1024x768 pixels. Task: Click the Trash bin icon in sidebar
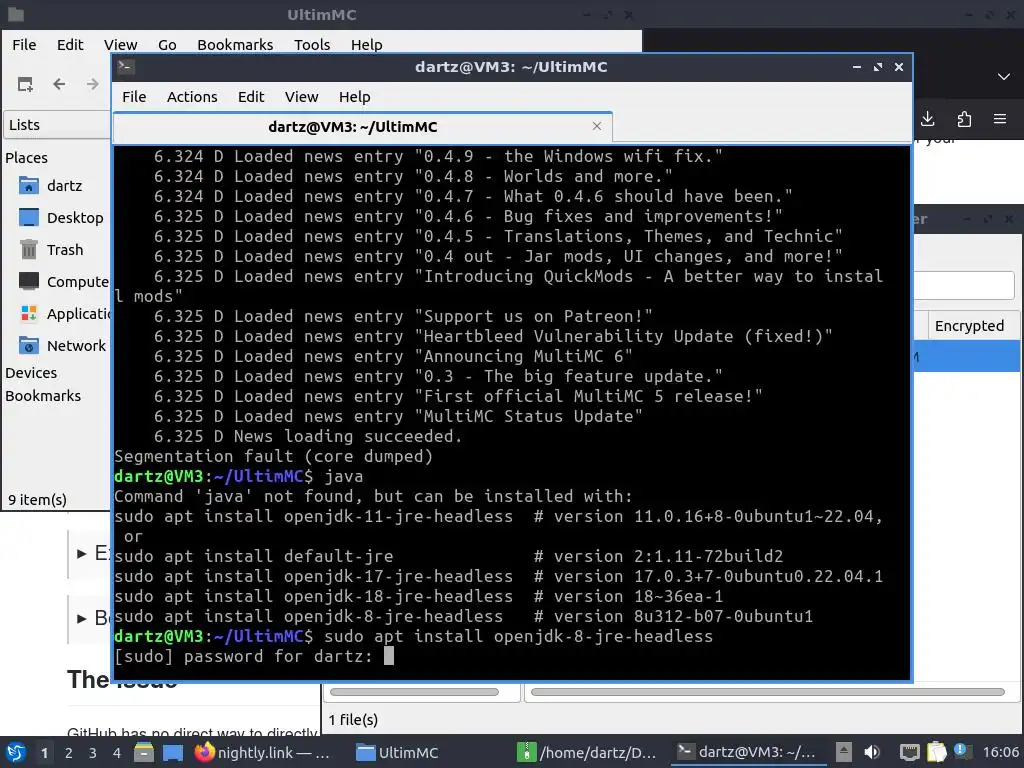tap(29, 249)
